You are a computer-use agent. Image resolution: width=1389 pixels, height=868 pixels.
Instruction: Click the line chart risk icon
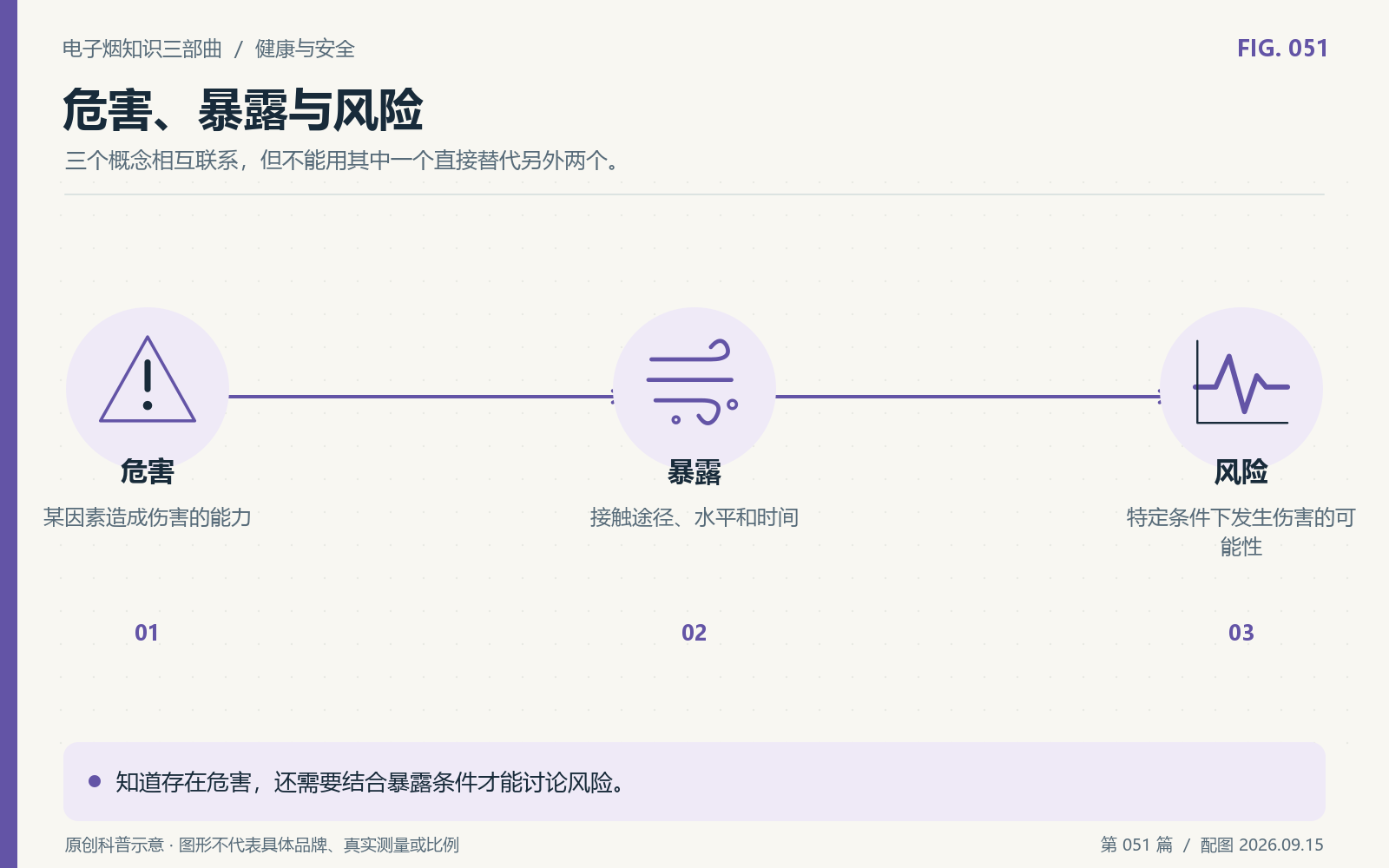tap(1241, 382)
